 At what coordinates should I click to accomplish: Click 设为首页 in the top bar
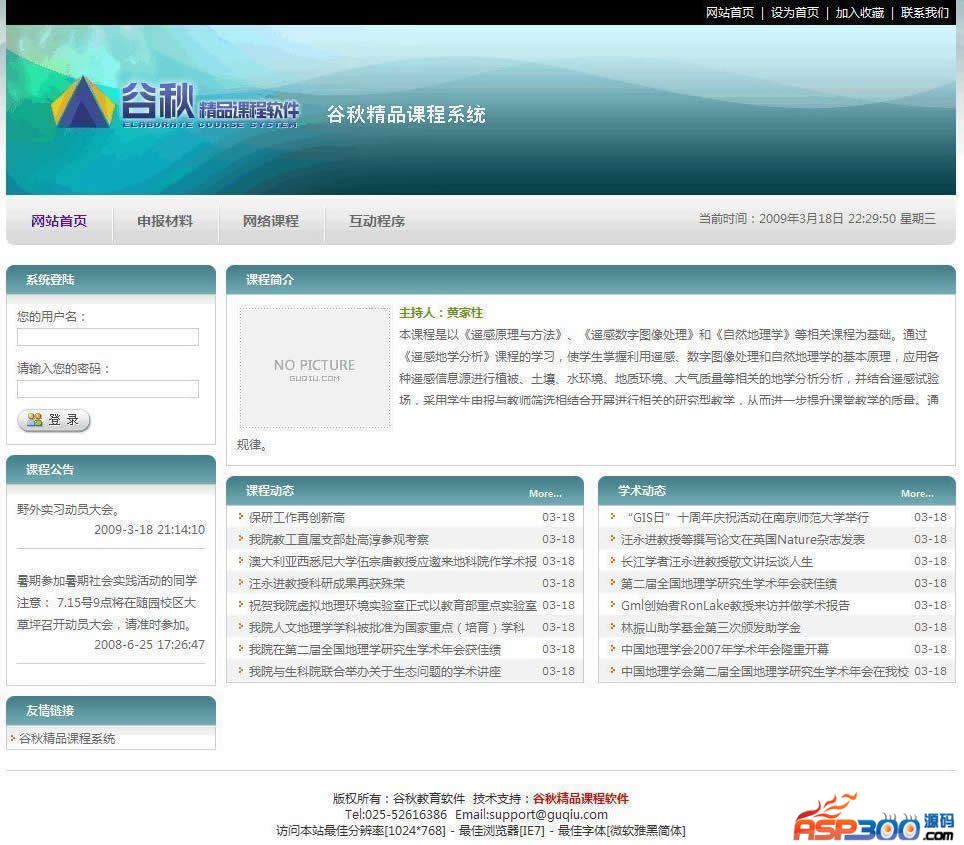[x=794, y=13]
